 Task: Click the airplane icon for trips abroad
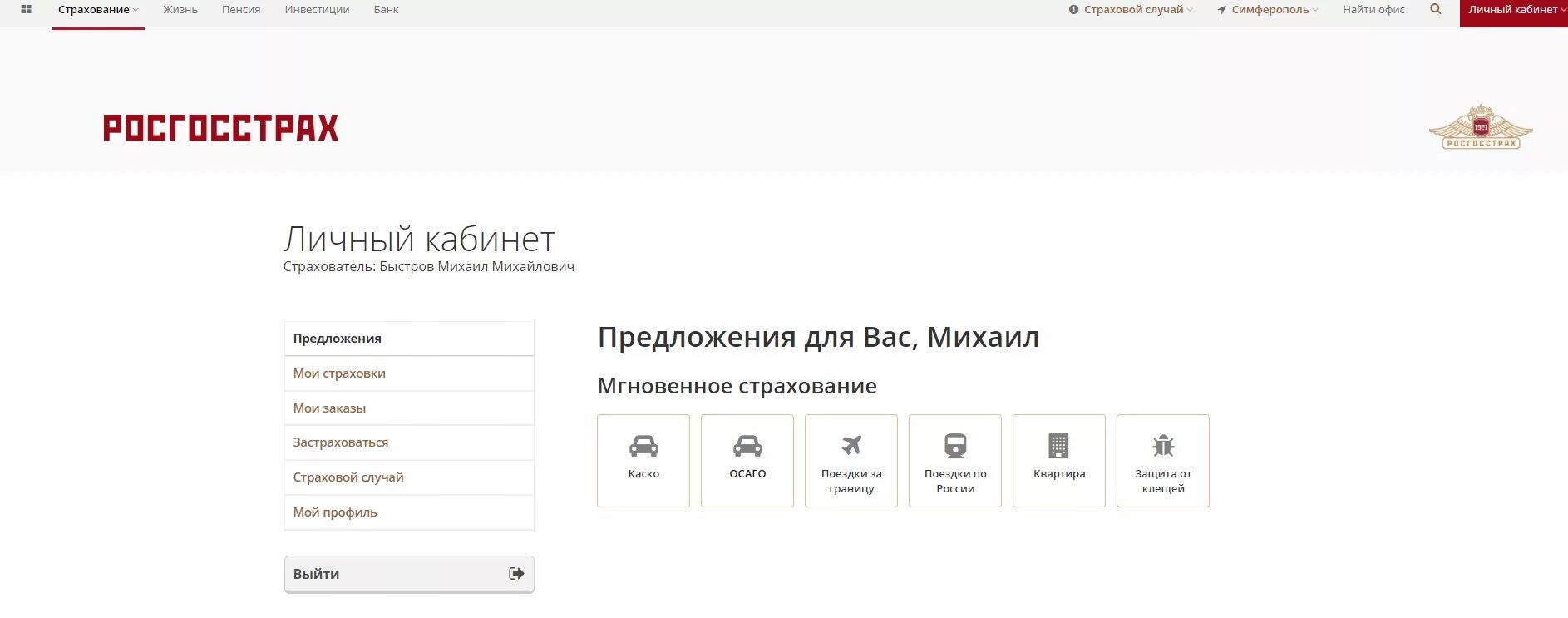click(851, 445)
